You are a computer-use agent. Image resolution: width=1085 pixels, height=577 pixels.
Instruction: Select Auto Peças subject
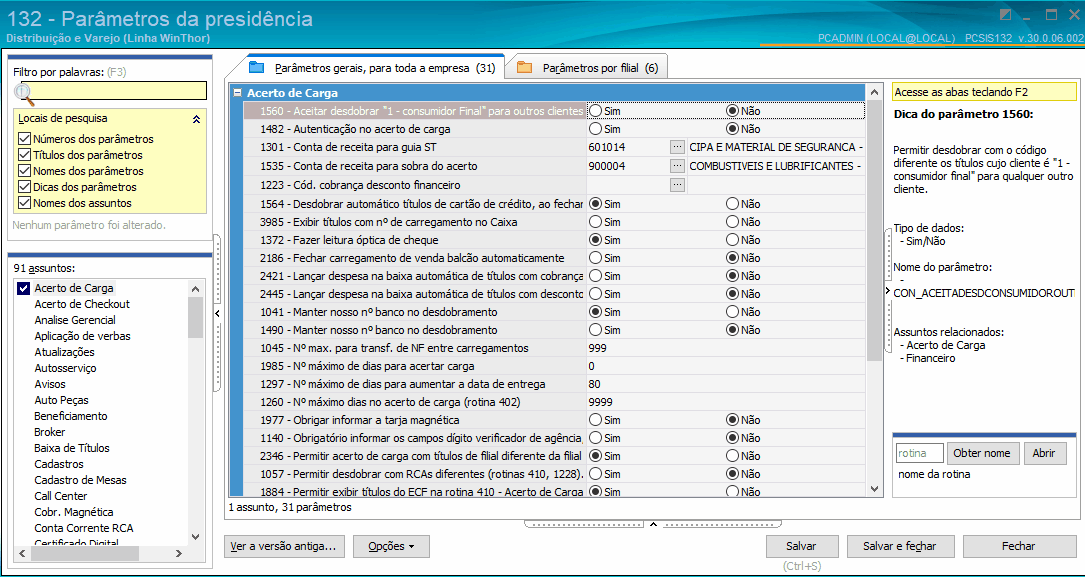point(62,400)
